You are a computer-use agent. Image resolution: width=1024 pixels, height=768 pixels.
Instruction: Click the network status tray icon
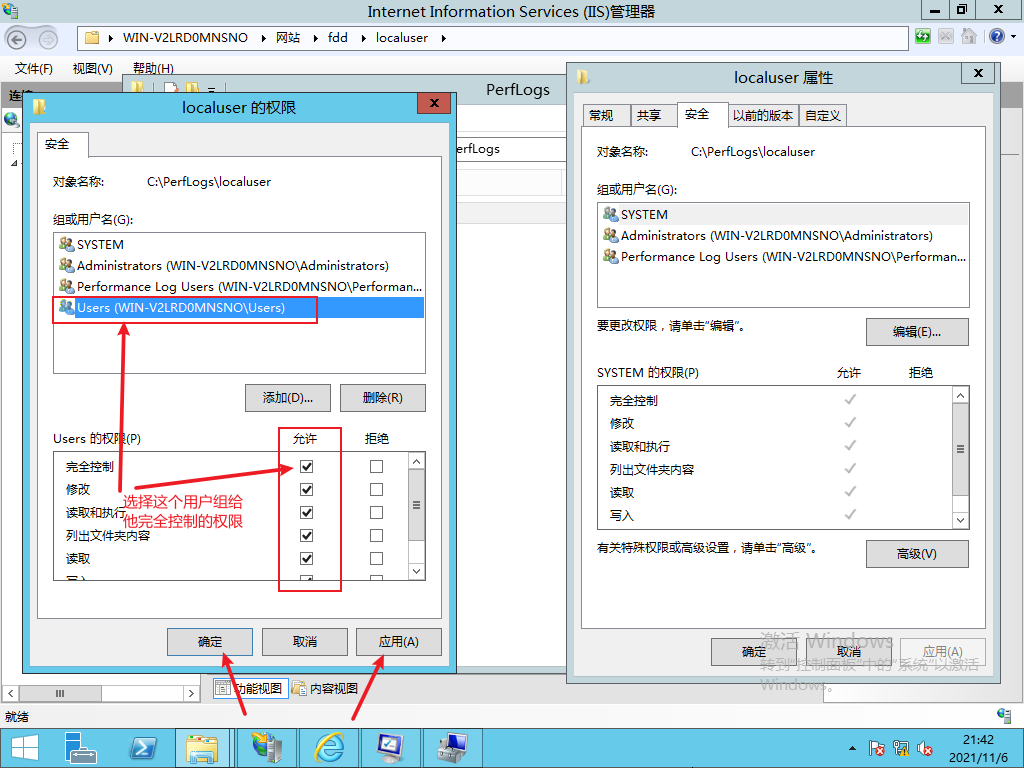coord(901,748)
